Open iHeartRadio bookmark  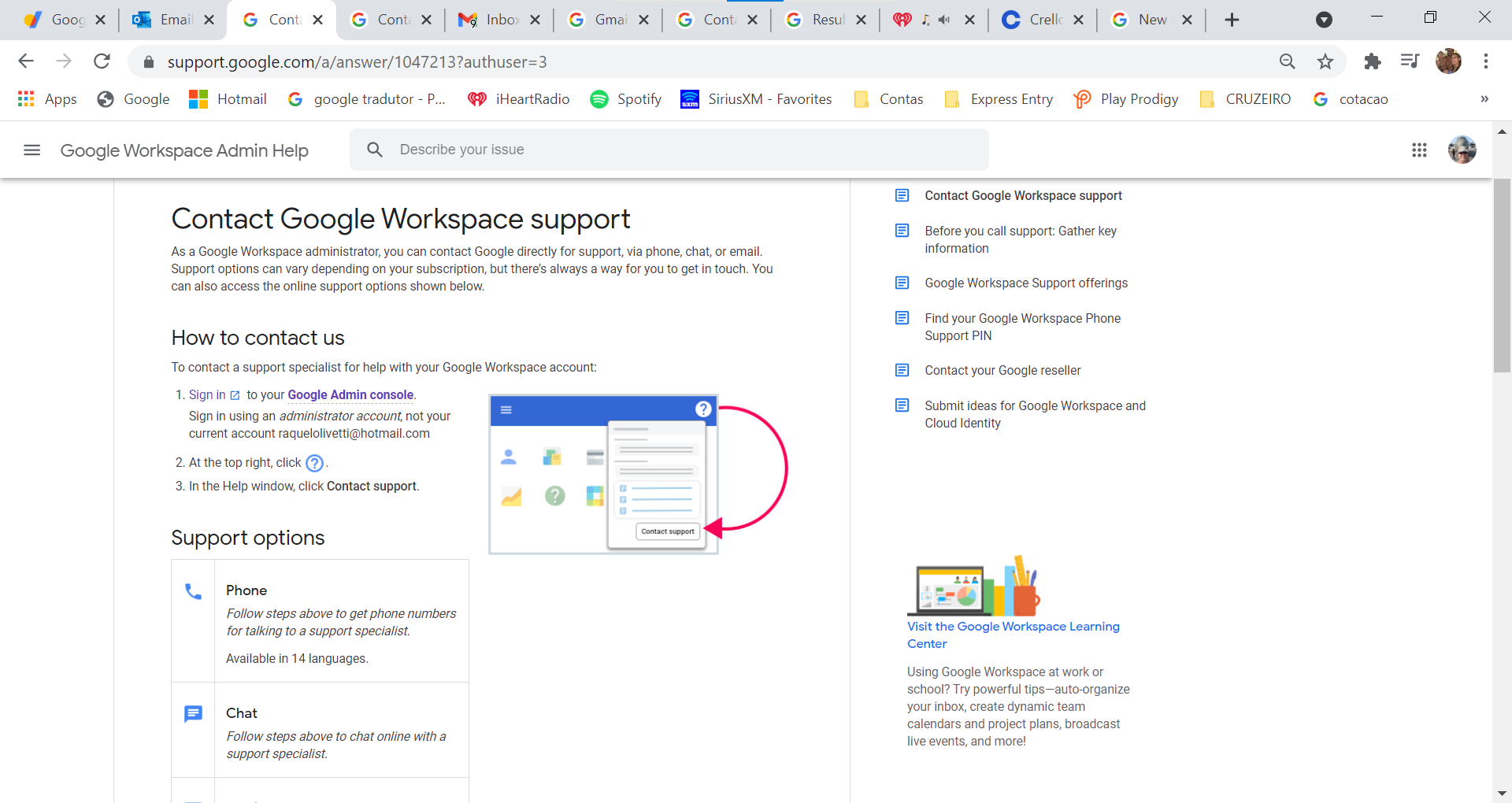coord(519,99)
